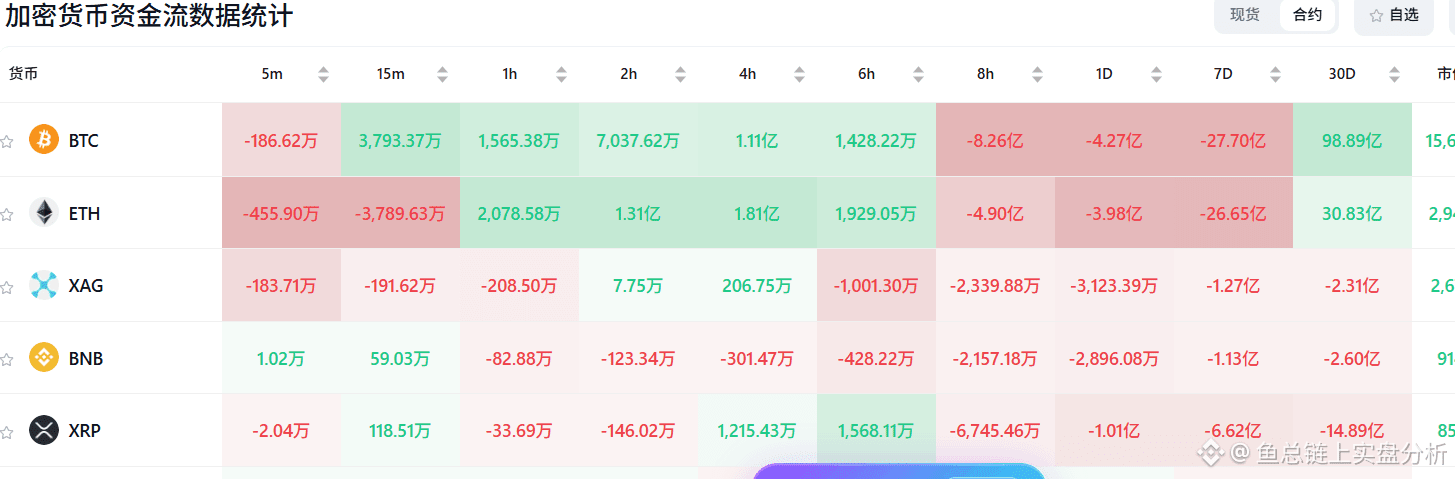Star the XAG row
This screenshot has height=479, width=1455.
click(x=7, y=287)
